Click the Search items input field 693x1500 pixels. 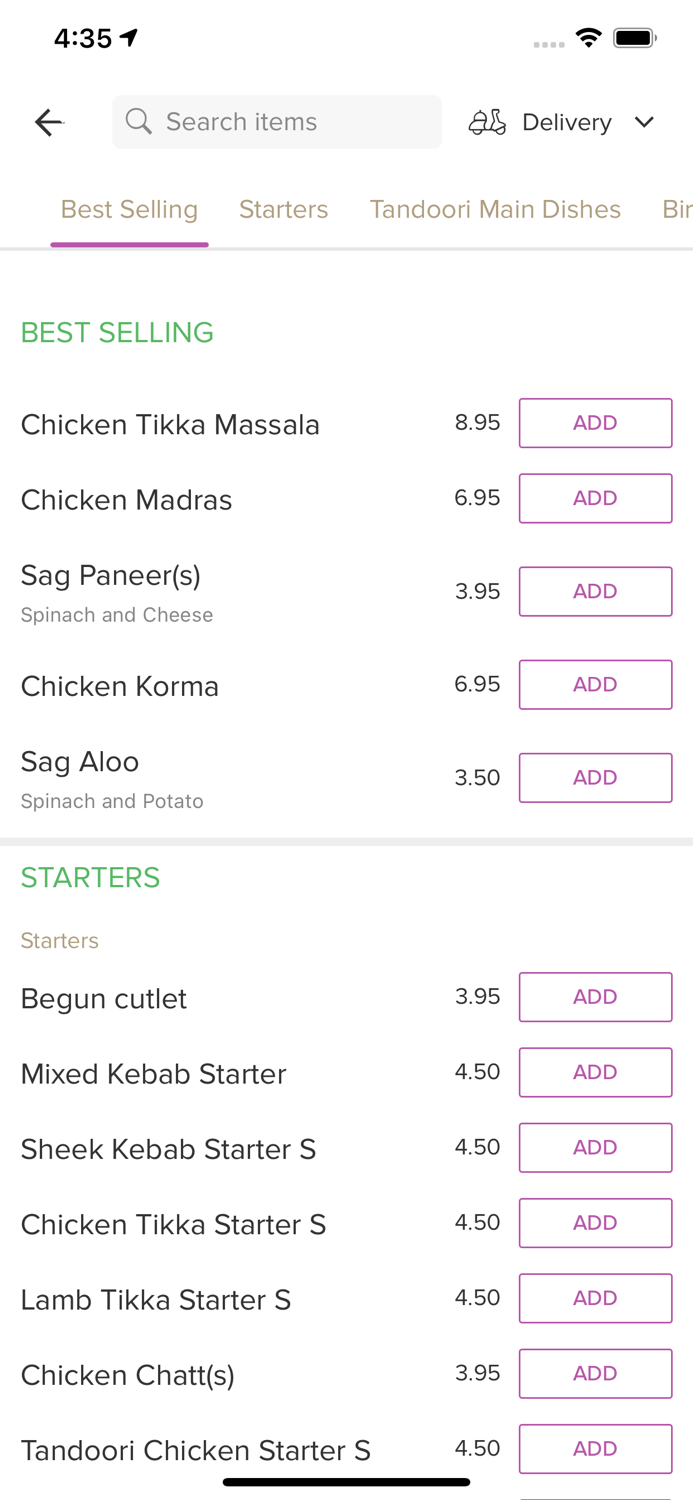[277, 121]
